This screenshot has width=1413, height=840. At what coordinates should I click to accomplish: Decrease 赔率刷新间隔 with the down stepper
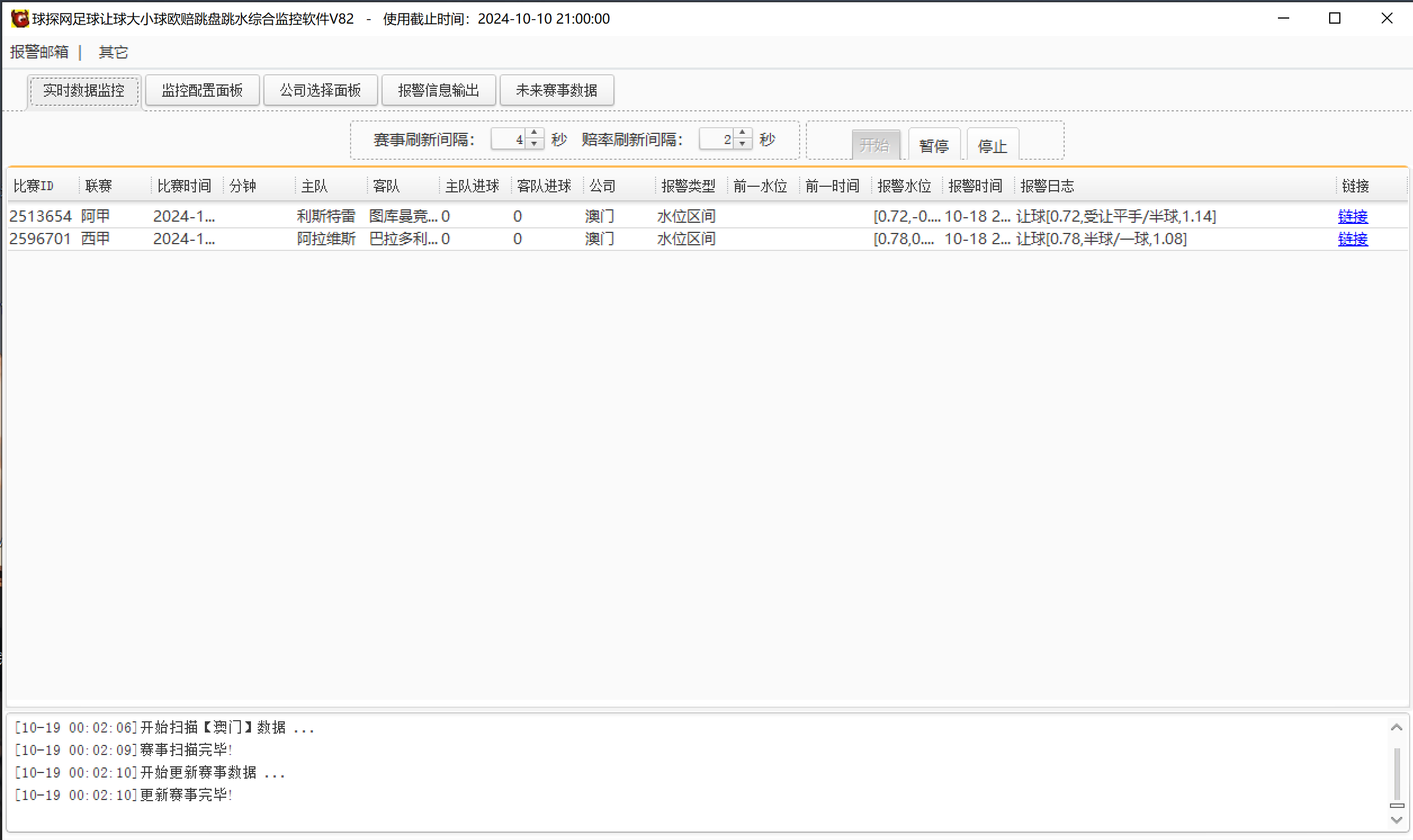pyautogui.click(x=742, y=145)
